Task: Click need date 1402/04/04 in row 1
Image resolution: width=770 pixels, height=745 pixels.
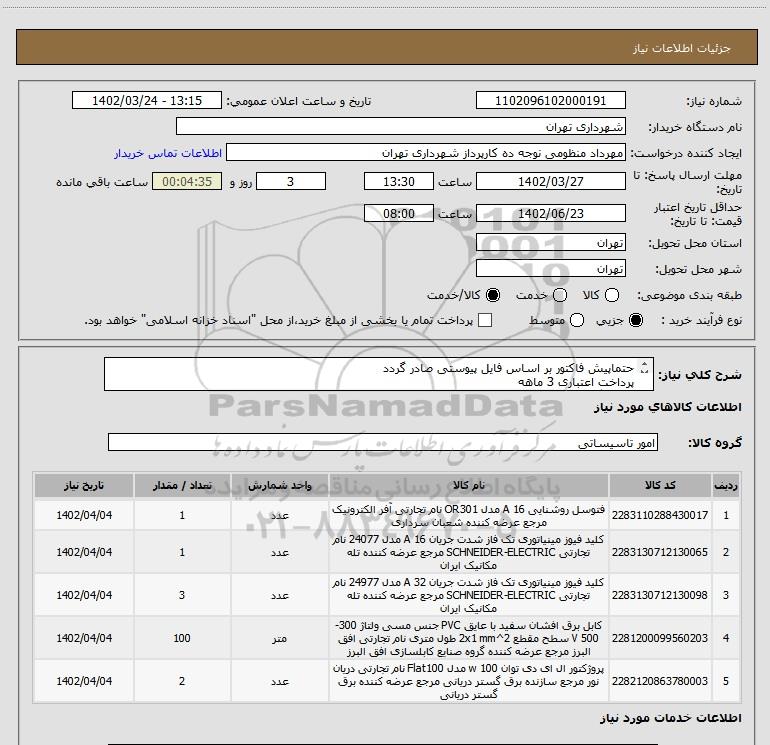Action: point(84,515)
